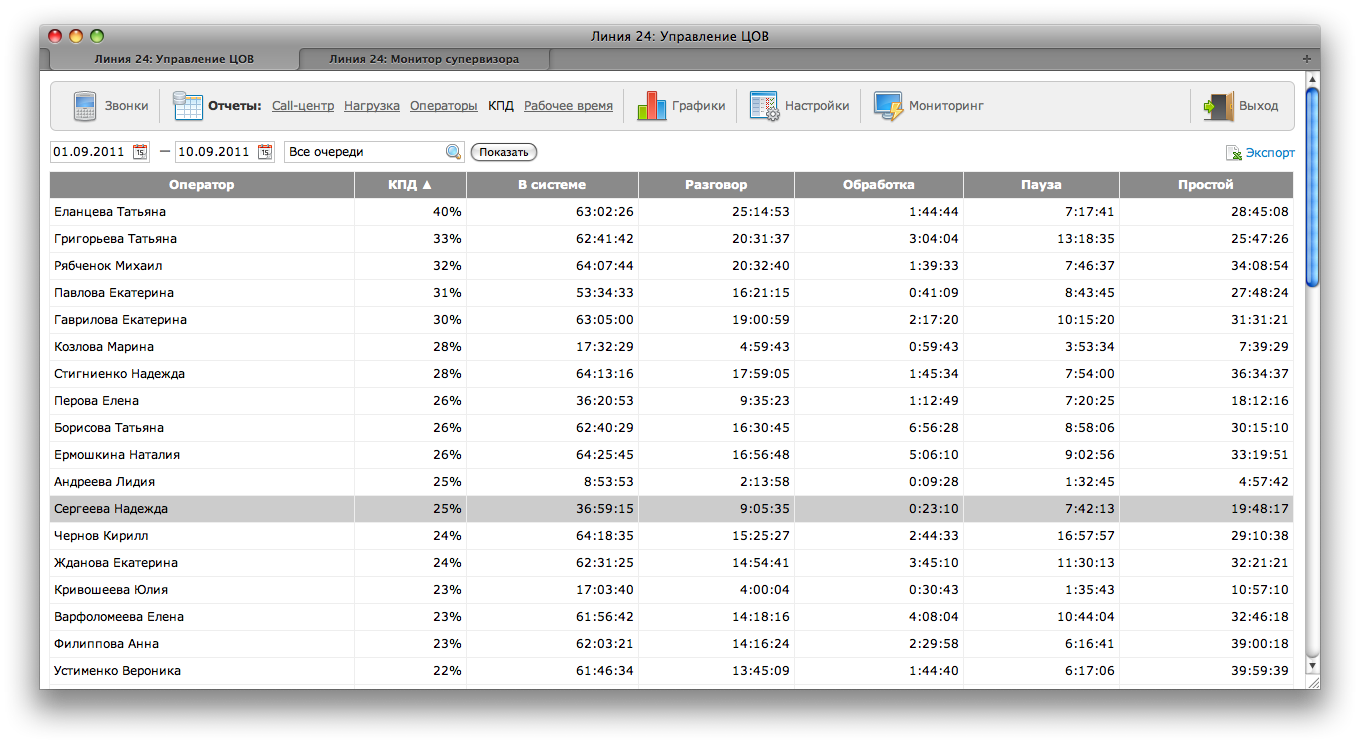1360x744 pixels.
Task: Click the Выход exit door icon
Action: 1218,106
